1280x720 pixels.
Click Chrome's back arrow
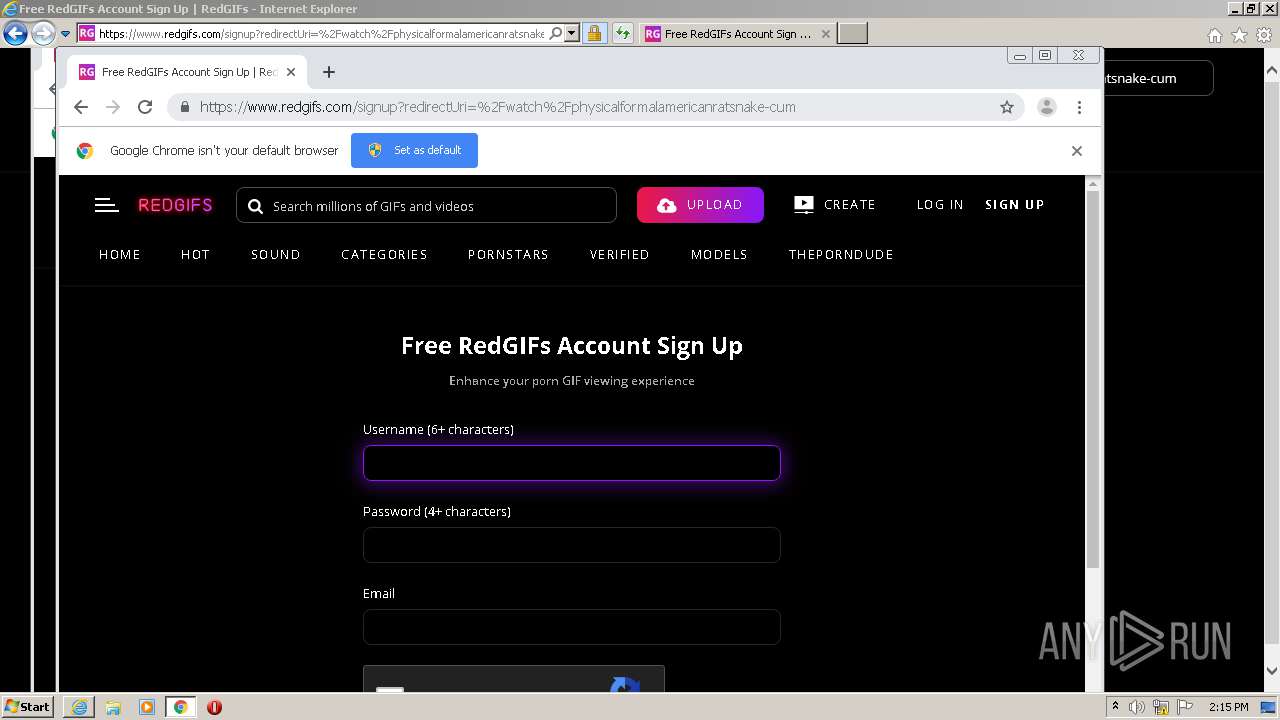pyautogui.click(x=81, y=107)
